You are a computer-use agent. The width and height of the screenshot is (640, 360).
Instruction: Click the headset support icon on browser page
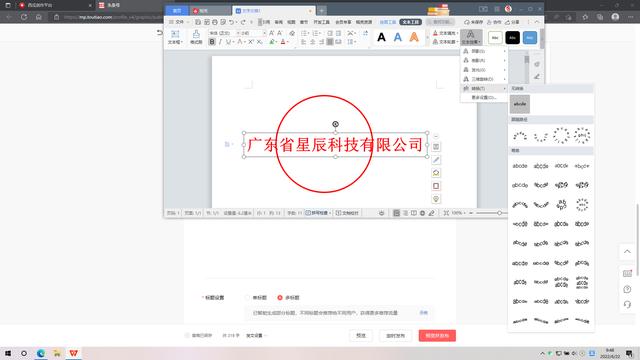[x=627, y=304]
